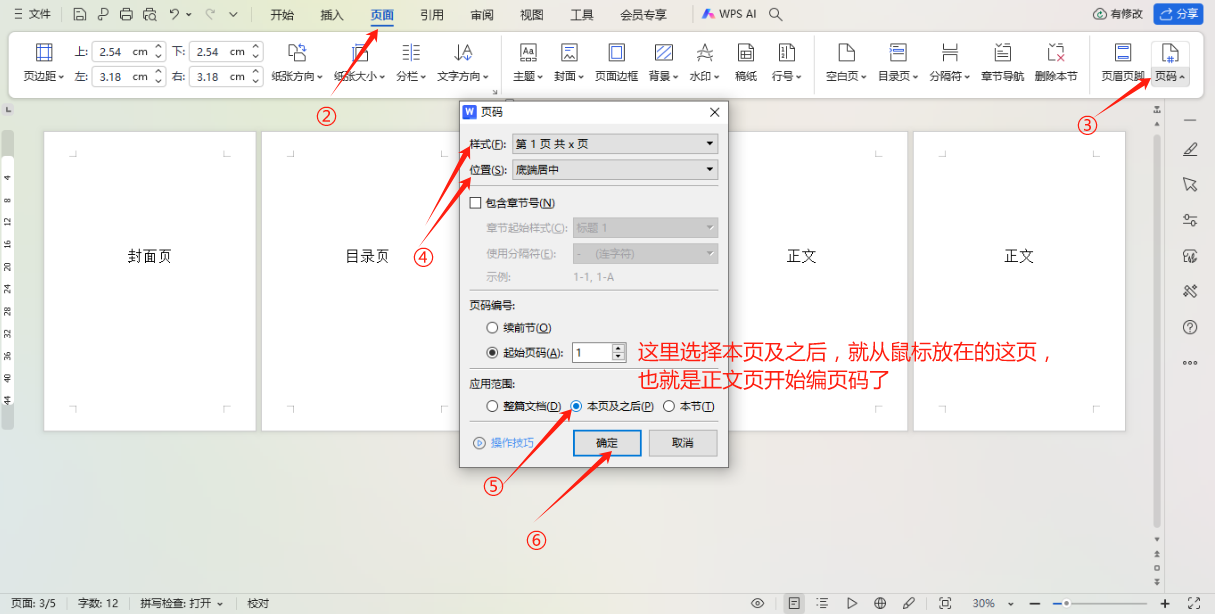Click the 稿纸 manuscript paper icon
Viewport: 1215px width, 614px height.
click(x=746, y=53)
